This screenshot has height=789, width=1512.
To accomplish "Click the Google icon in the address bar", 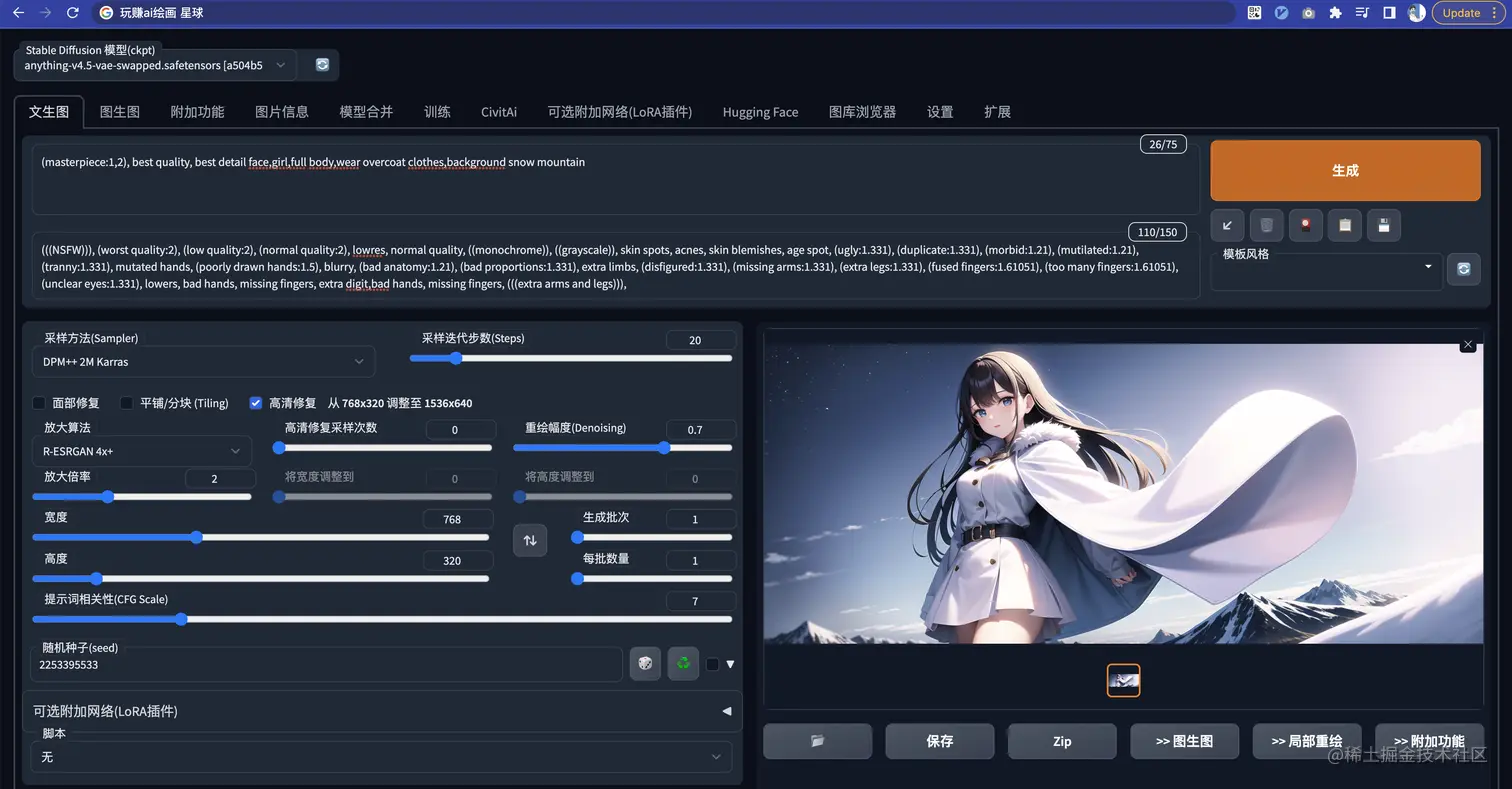I will point(107,13).
